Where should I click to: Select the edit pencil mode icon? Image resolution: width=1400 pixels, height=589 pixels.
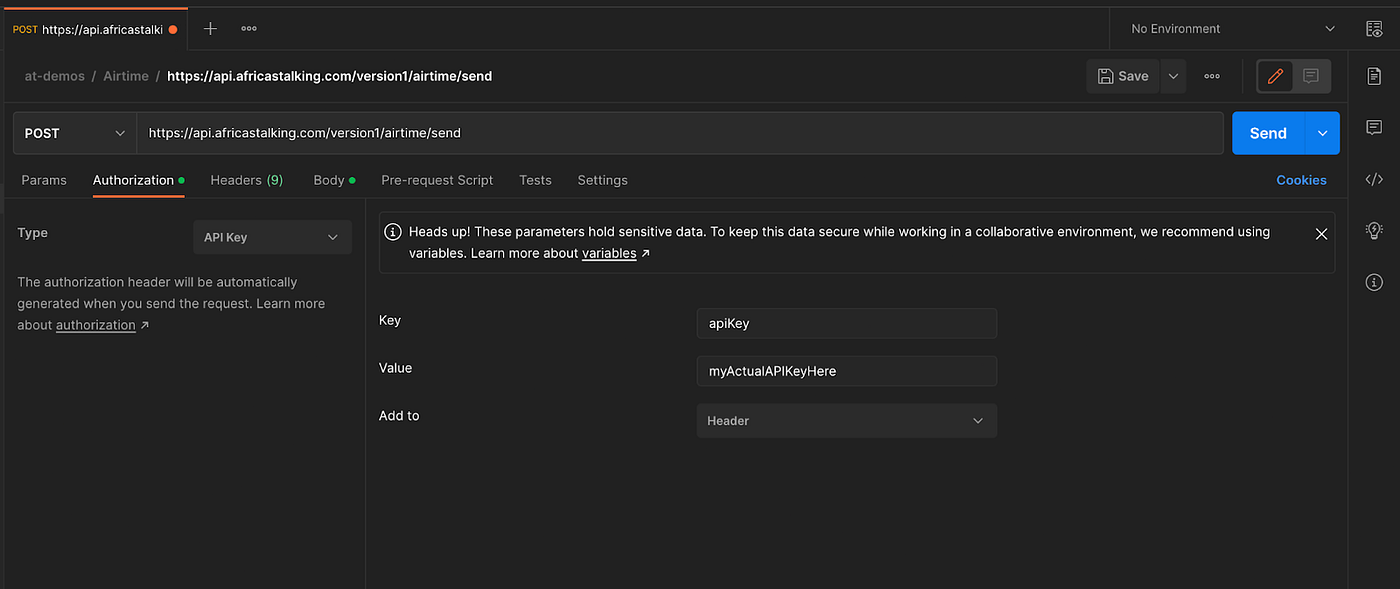click(x=1274, y=76)
